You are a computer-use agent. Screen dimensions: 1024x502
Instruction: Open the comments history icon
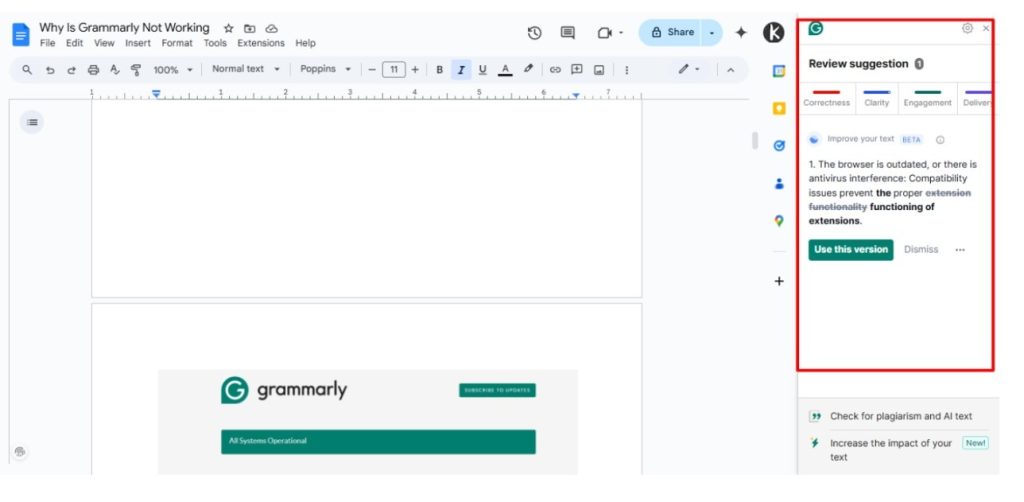coord(568,33)
